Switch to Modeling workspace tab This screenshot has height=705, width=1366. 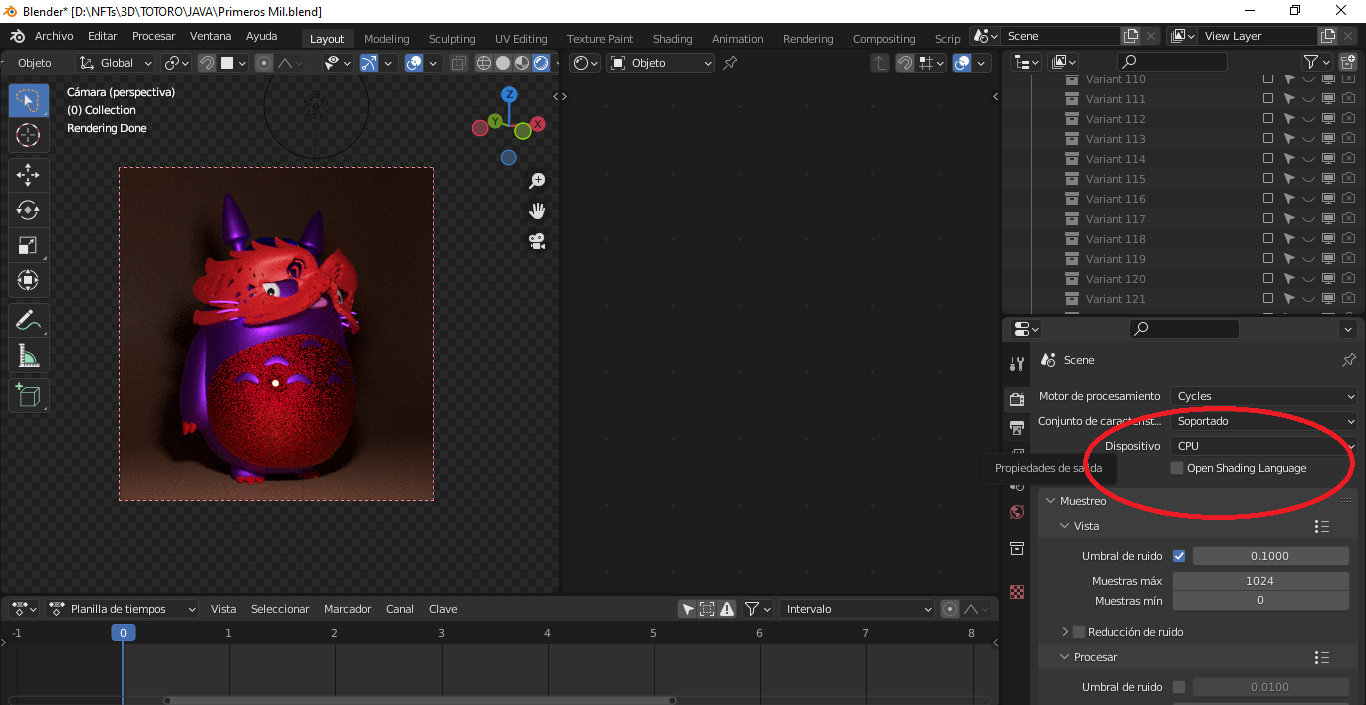point(386,39)
